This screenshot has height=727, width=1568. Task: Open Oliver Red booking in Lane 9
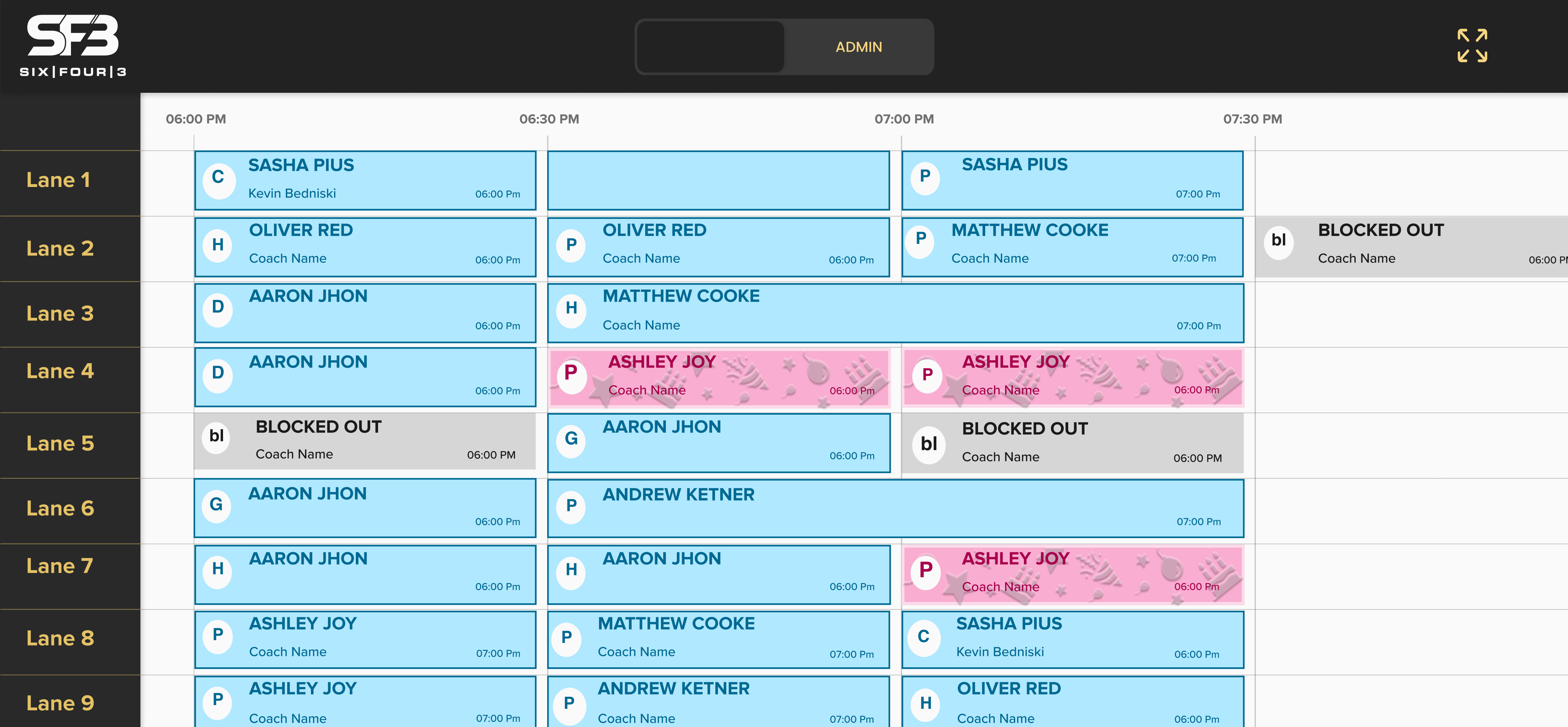1072,702
